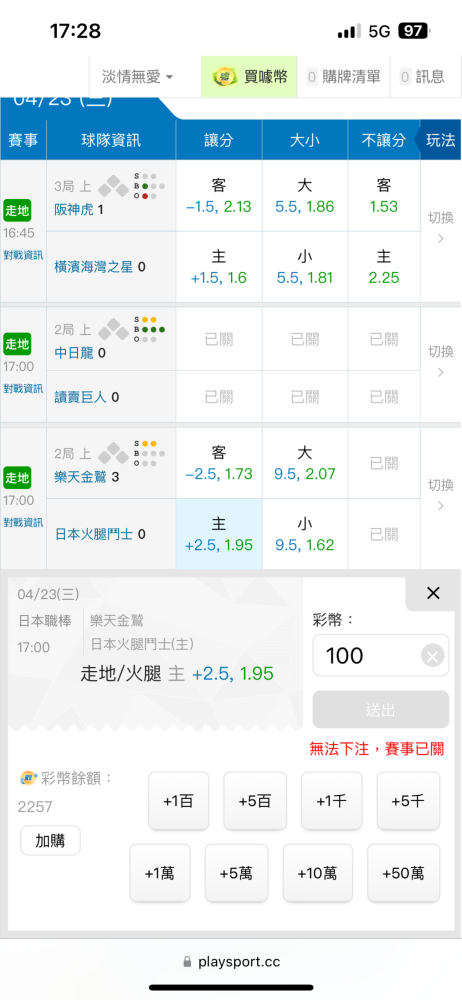Add +1千 to the bet amount
Screen dimensions: 462x1000
331,801
